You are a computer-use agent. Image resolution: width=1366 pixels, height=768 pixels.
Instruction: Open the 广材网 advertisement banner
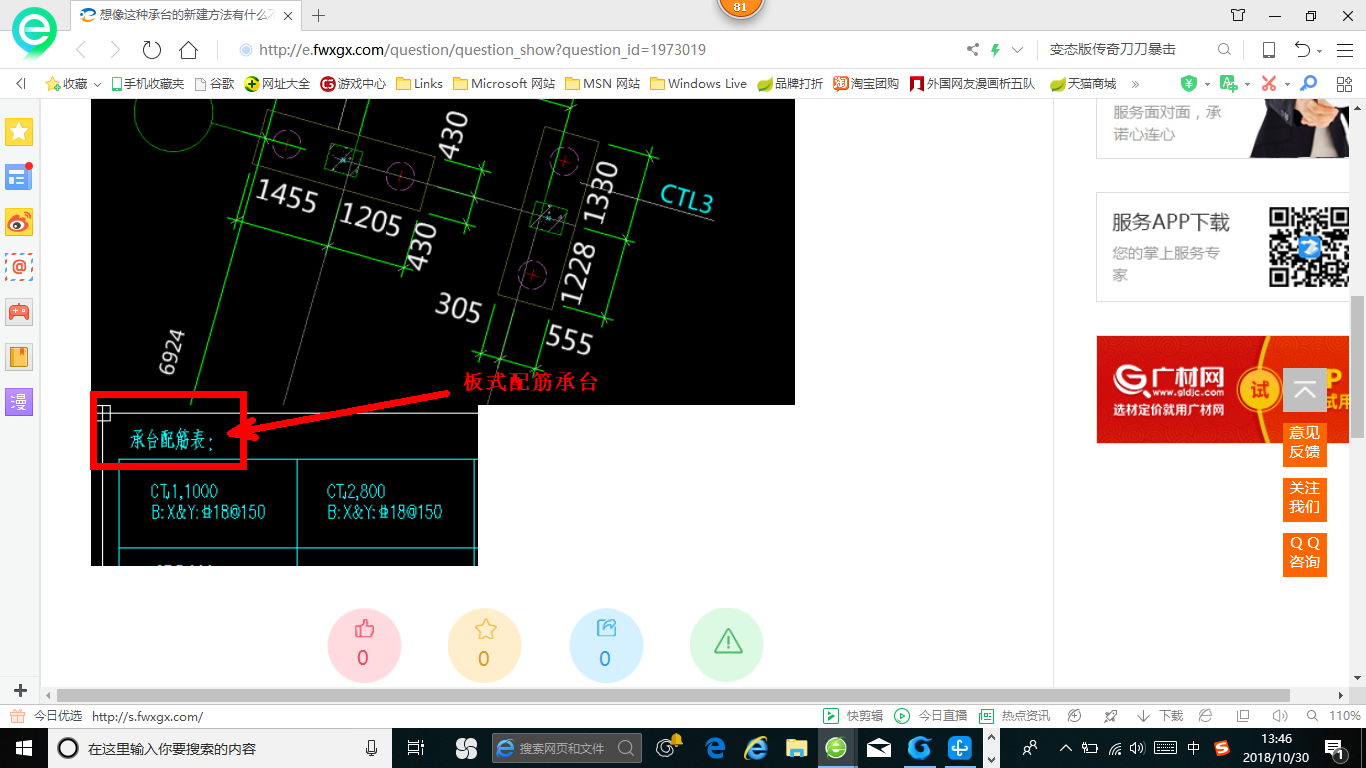(x=1222, y=389)
